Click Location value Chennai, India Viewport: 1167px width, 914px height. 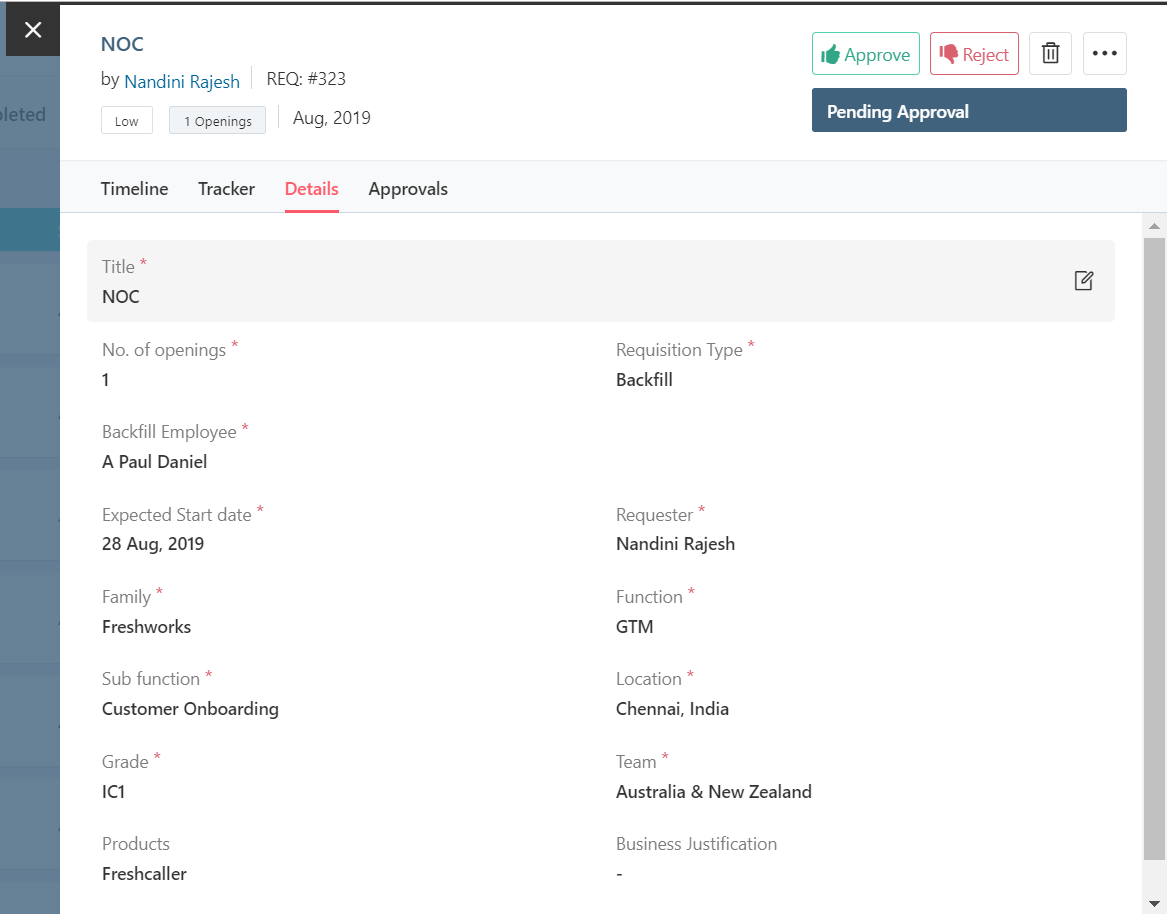coord(672,709)
